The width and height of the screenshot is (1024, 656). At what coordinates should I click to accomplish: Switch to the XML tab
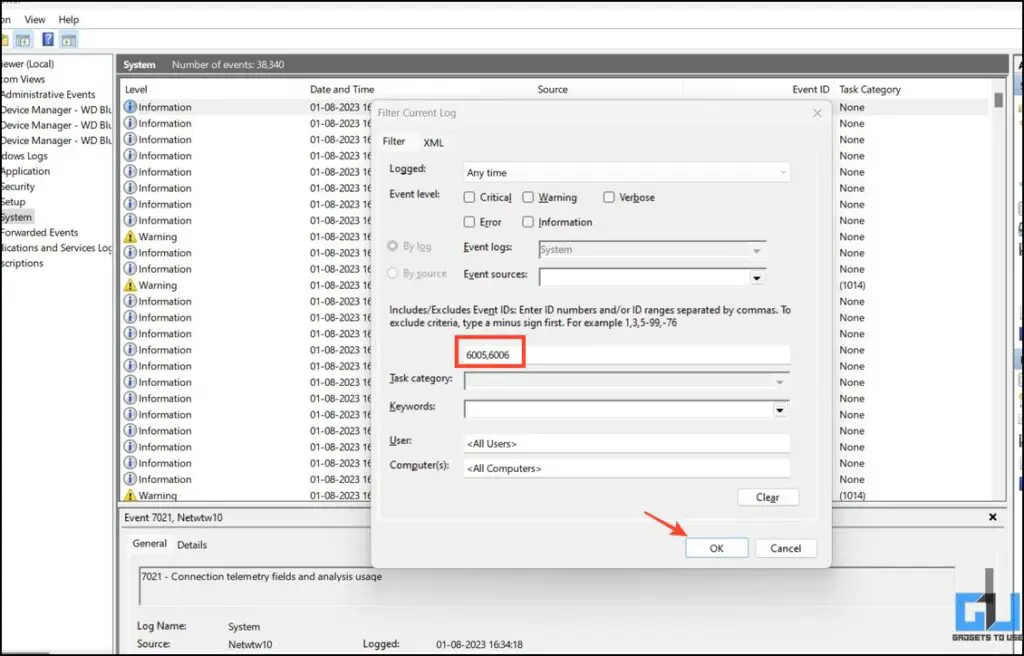tap(434, 142)
